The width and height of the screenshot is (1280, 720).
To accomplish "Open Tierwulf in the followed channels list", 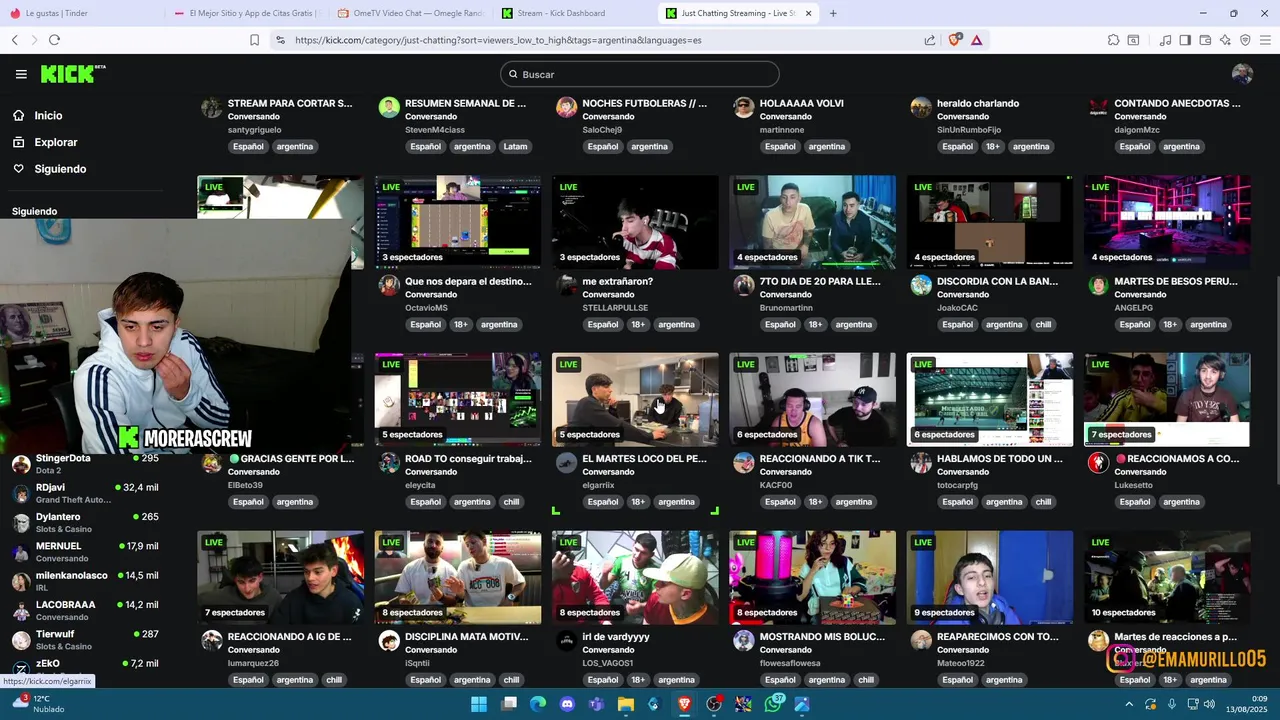I will [85, 640].
